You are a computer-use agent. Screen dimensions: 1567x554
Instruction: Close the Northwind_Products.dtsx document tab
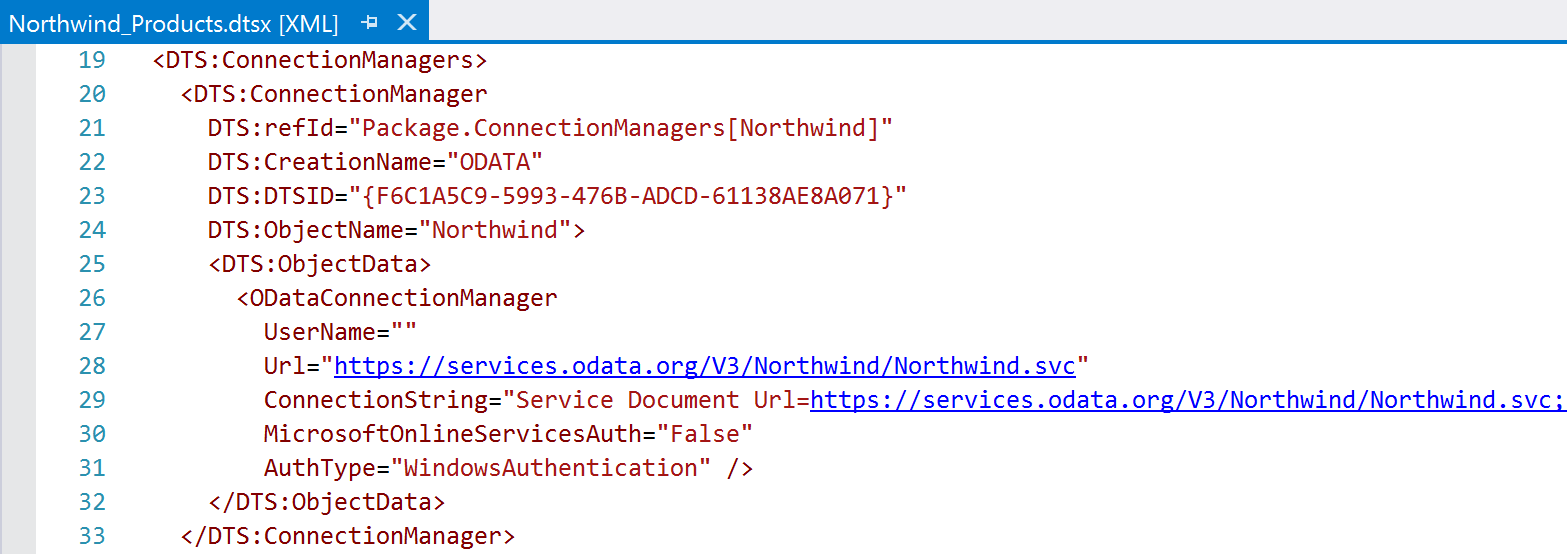pyautogui.click(x=407, y=22)
